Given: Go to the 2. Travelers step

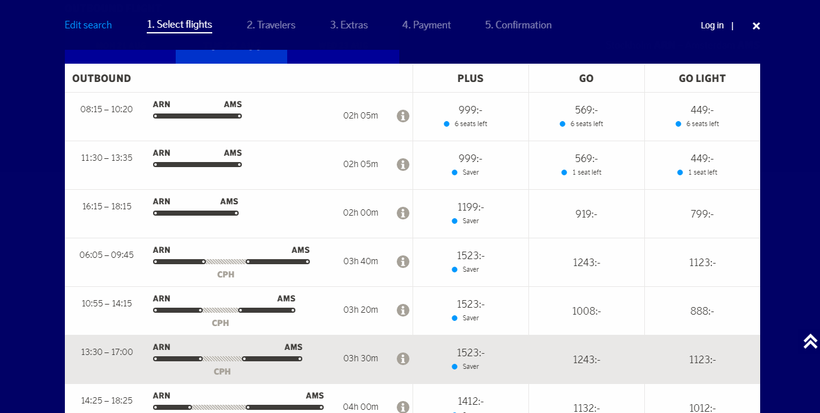Looking at the screenshot, I should coord(271,25).
